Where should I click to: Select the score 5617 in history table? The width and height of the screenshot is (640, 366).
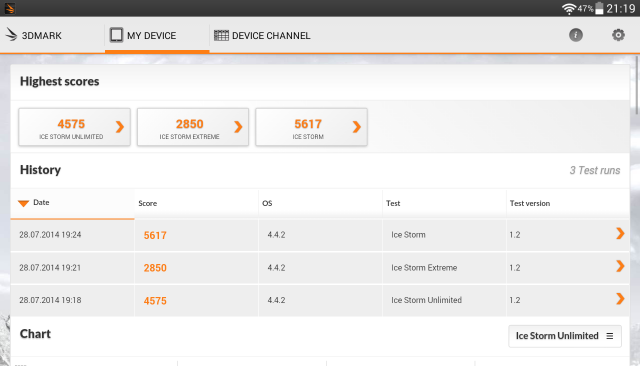click(x=155, y=235)
